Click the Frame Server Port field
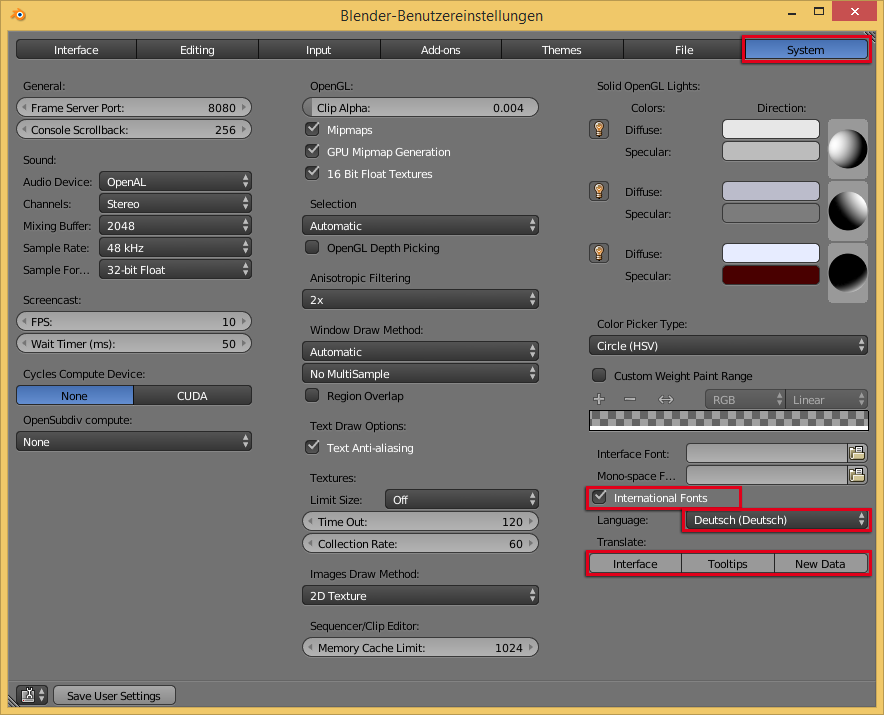 coord(133,108)
